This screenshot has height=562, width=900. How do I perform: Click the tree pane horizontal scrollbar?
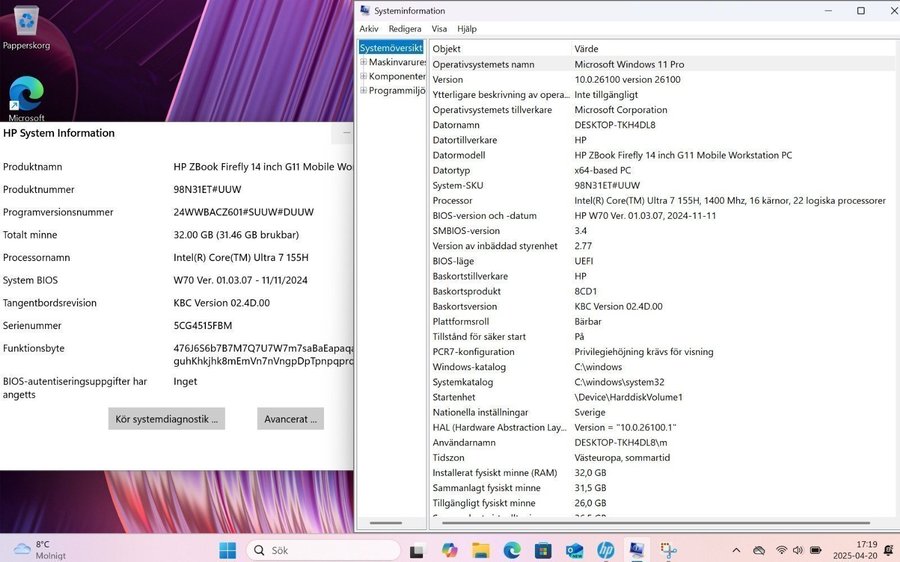(386, 523)
